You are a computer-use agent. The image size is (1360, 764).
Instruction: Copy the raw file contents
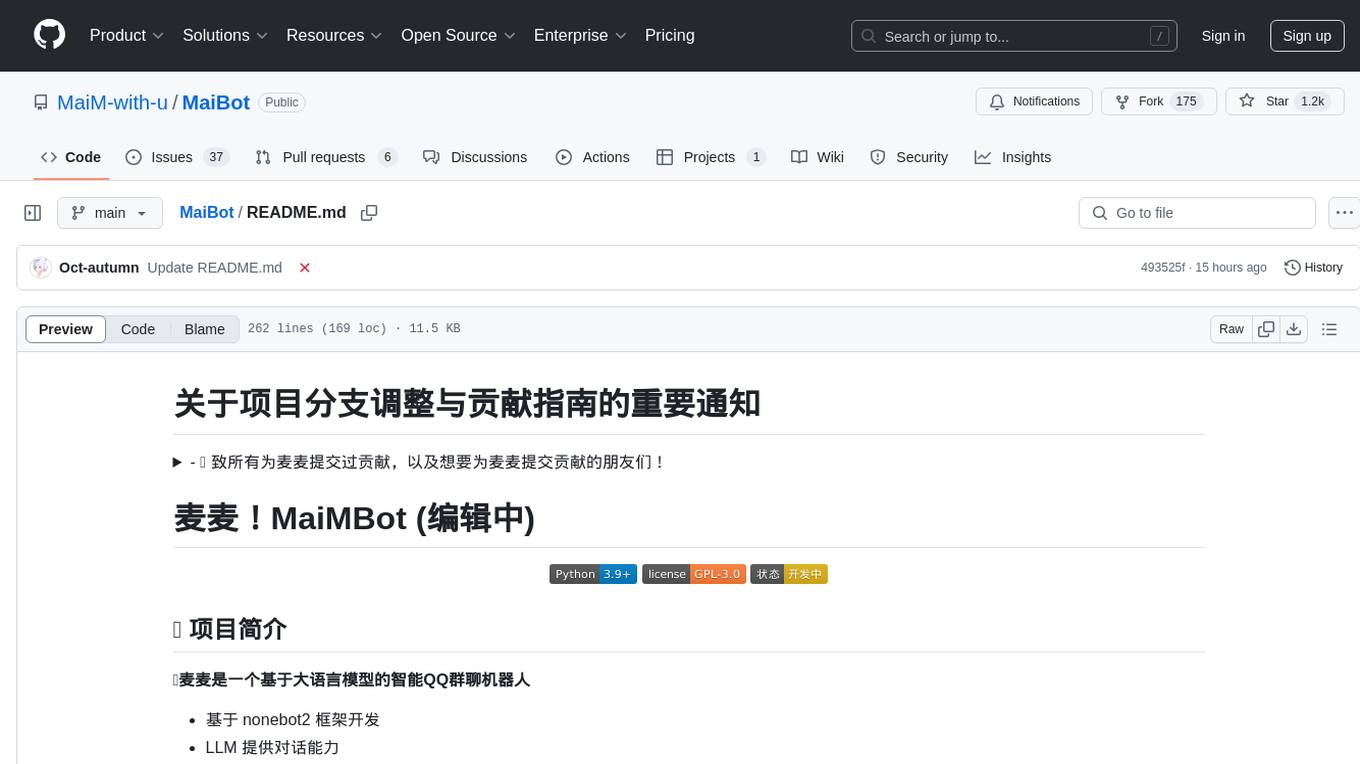(1266, 329)
